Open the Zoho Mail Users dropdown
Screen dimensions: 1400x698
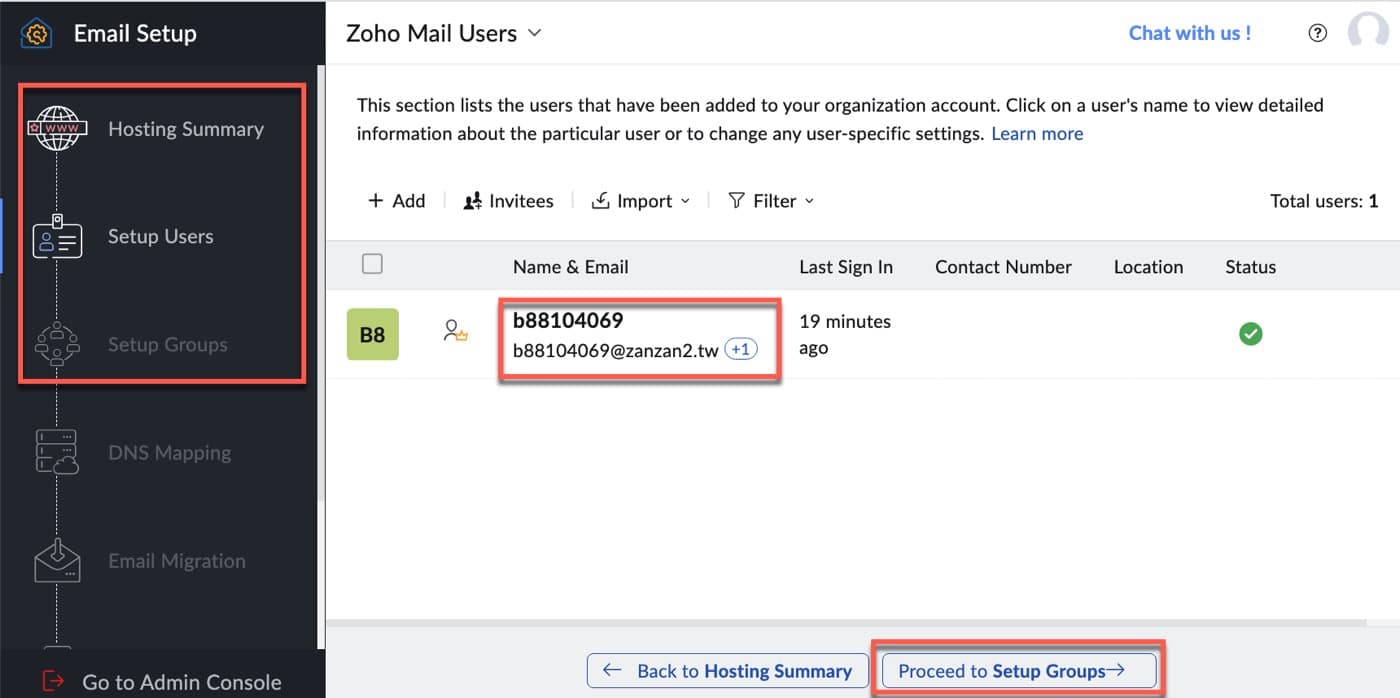pyautogui.click(x=443, y=33)
